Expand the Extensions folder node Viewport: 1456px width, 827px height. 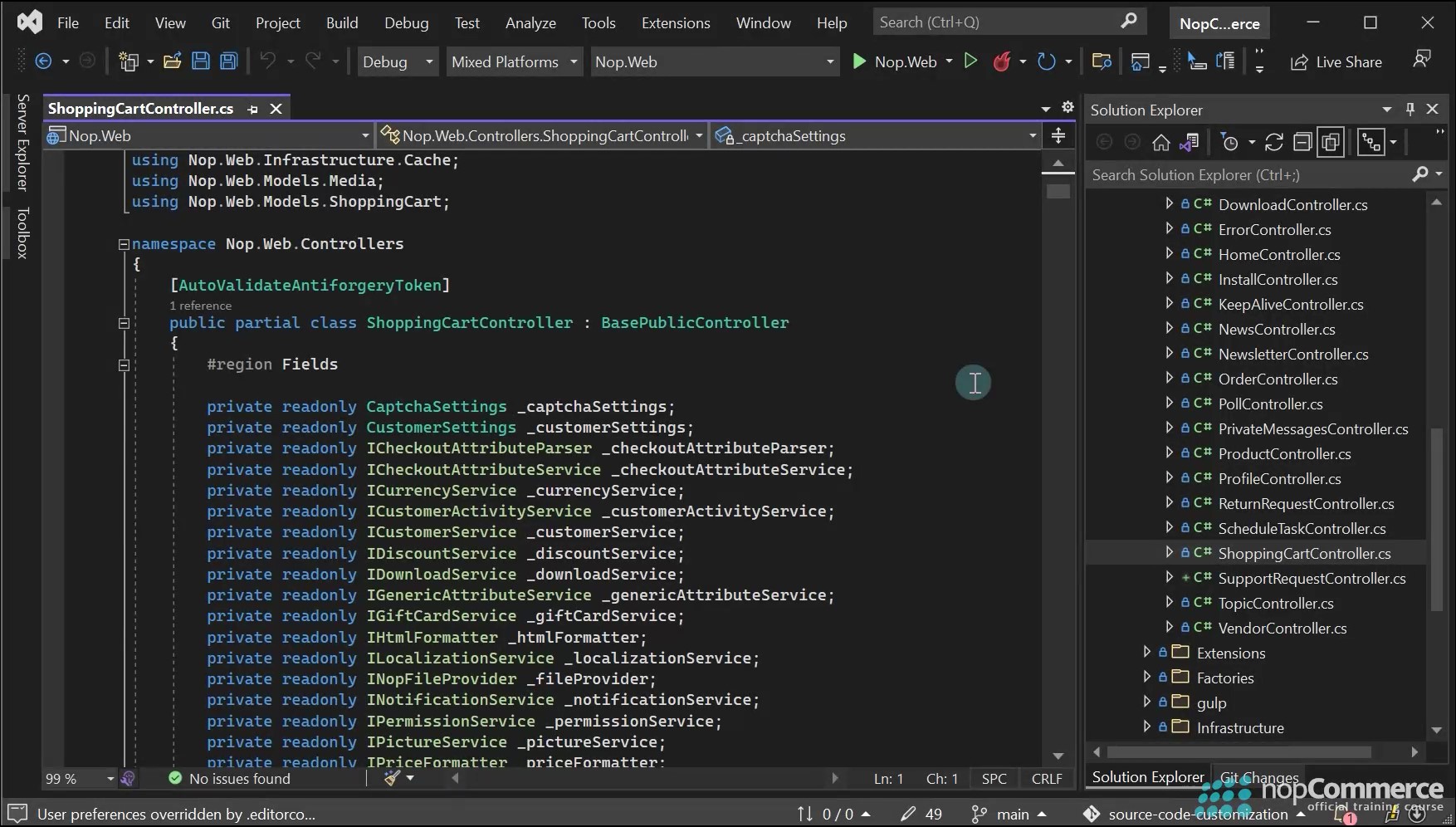[1146, 653]
